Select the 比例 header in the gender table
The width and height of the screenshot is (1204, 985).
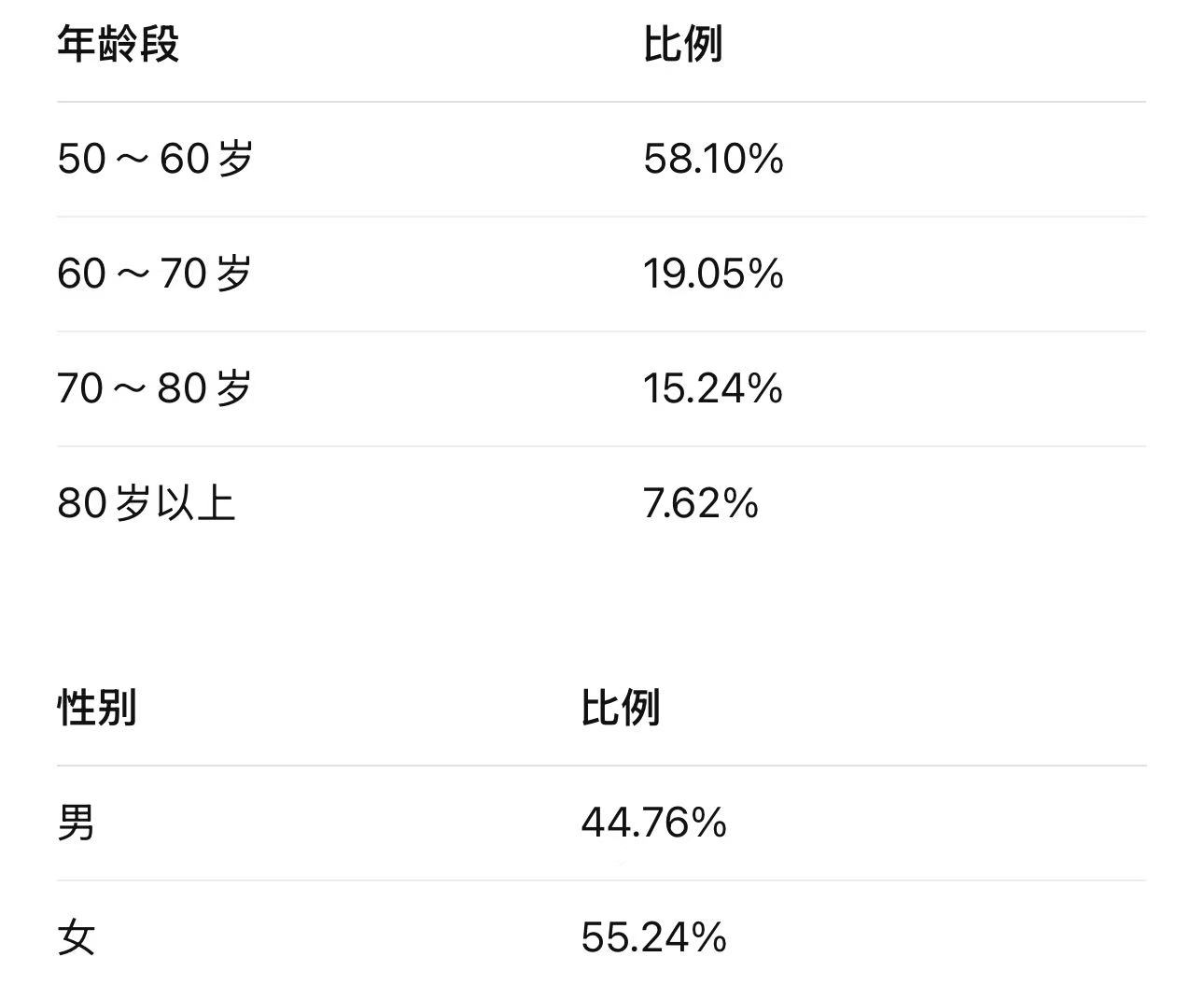tap(620, 708)
